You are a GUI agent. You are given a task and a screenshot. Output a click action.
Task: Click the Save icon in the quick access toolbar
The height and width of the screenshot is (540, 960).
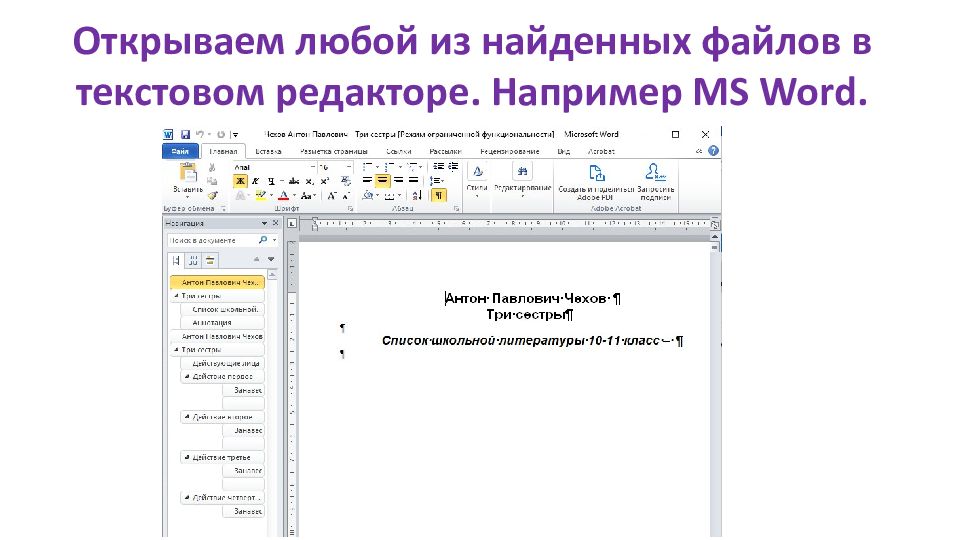pyautogui.click(x=185, y=135)
